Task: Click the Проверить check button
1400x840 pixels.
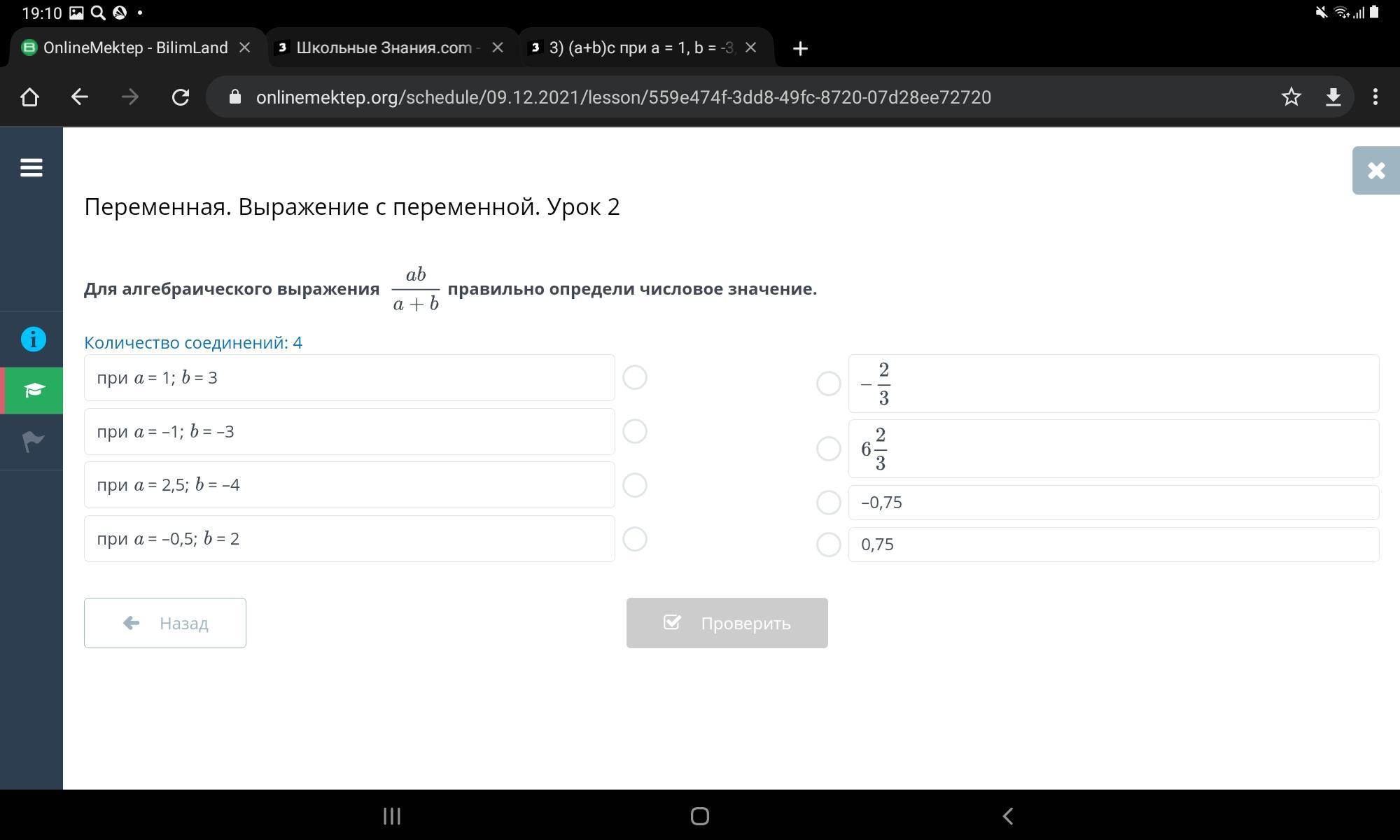Action: click(x=727, y=623)
